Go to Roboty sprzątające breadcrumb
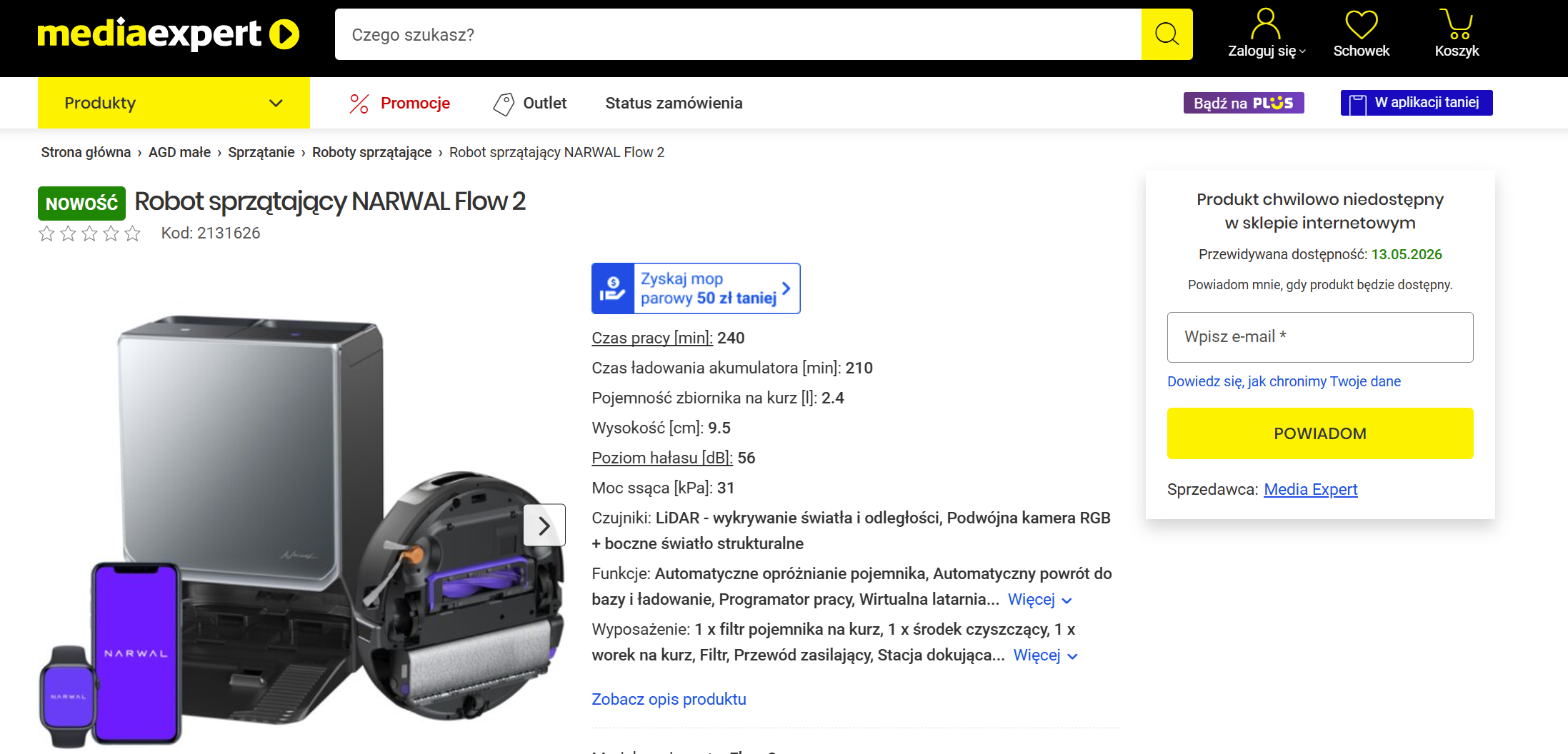Viewport: 1568px width, 754px height. click(371, 152)
